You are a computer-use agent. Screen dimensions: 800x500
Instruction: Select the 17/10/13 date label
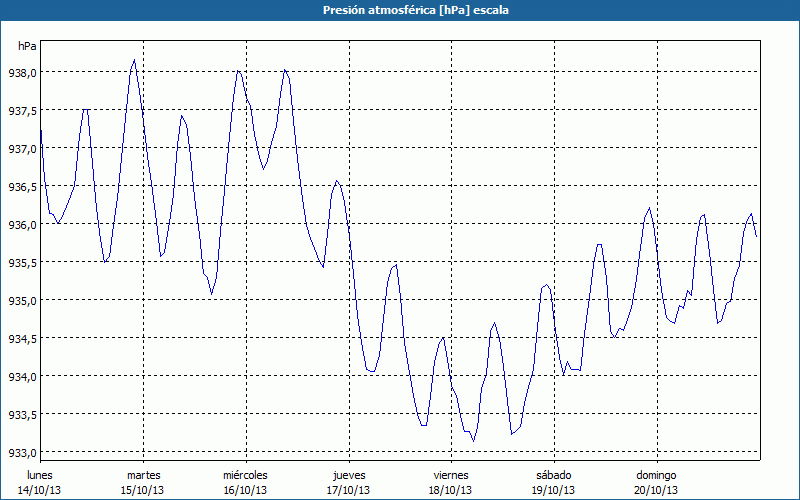pyautogui.click(x=348, y=490)
